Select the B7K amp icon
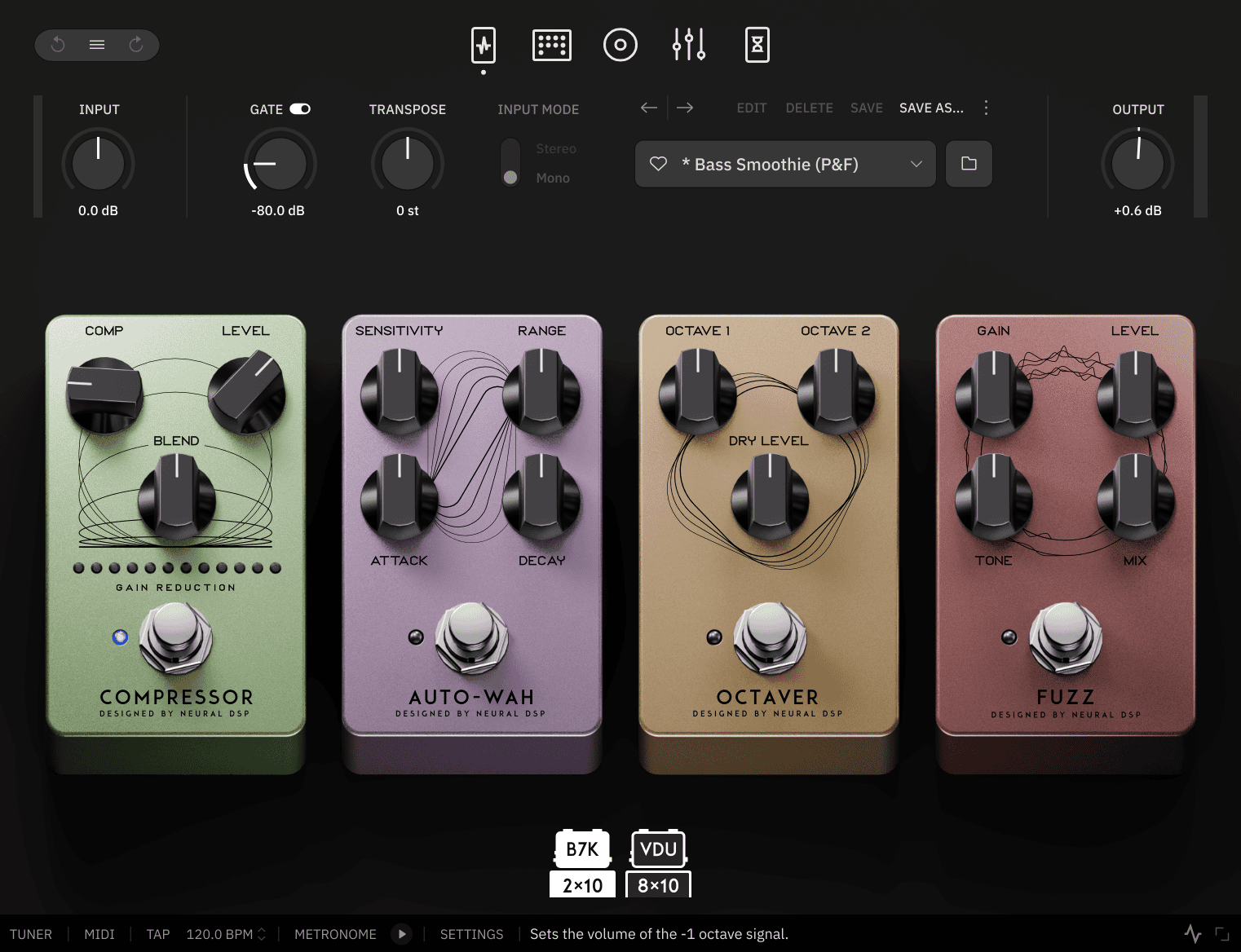Viewport: 1241px width, 952px height. tap(582, 848)
